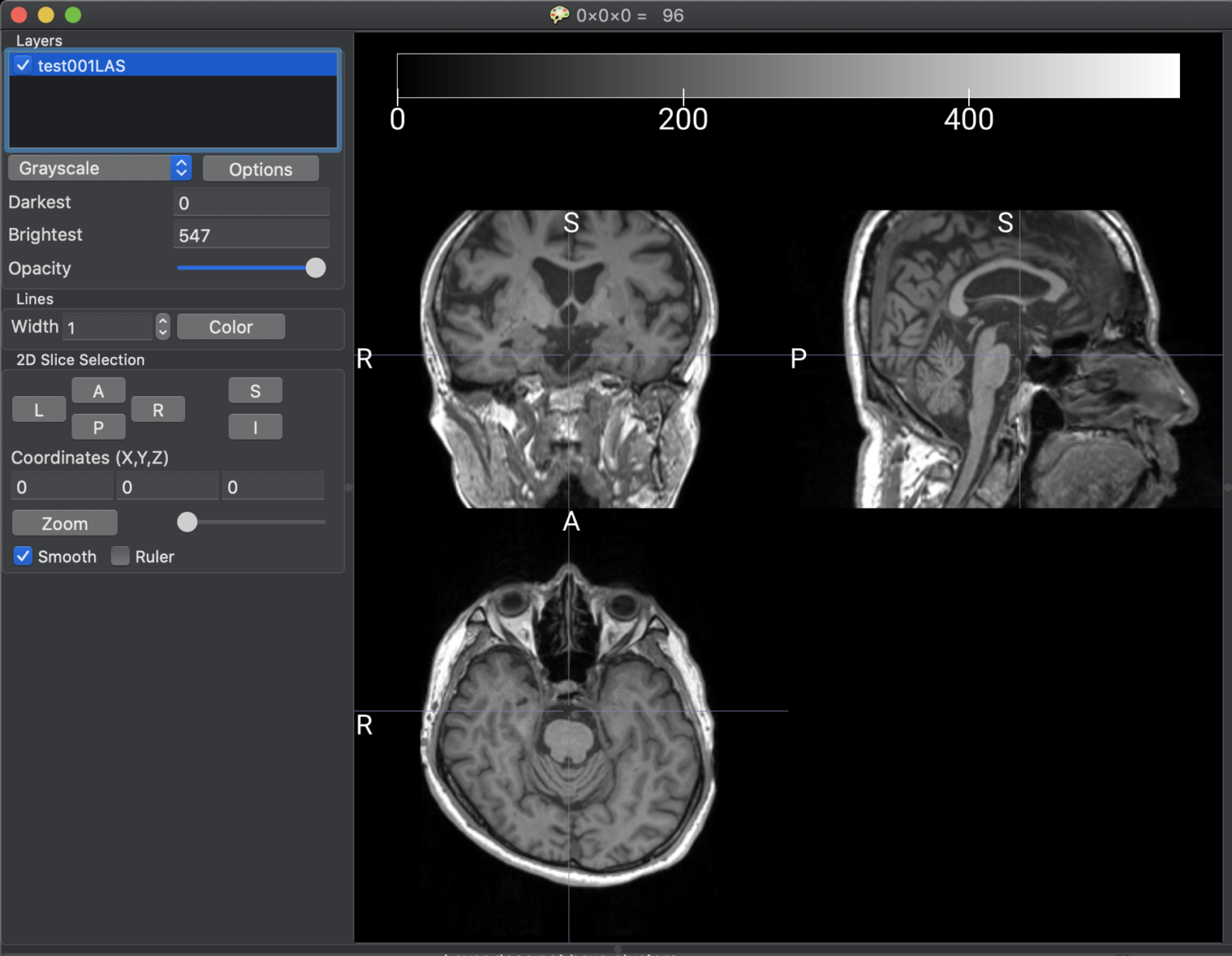Open the Grayscale colormap dropdown

[99, 168]
